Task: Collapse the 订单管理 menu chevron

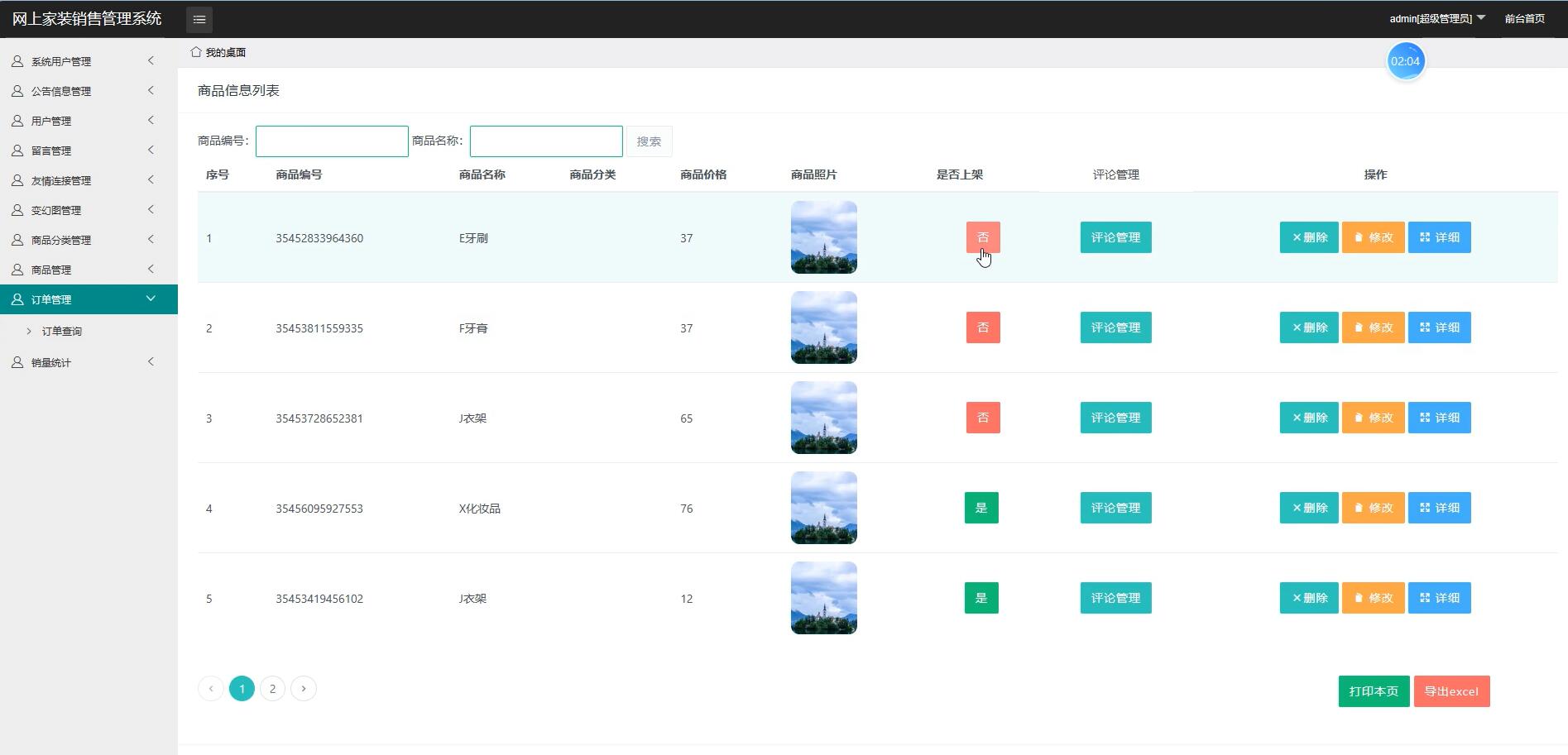Action: click(151, 299)
